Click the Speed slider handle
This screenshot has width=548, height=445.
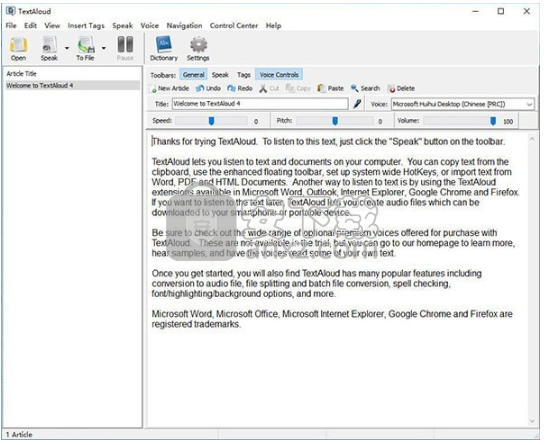[x=211, y=121]
